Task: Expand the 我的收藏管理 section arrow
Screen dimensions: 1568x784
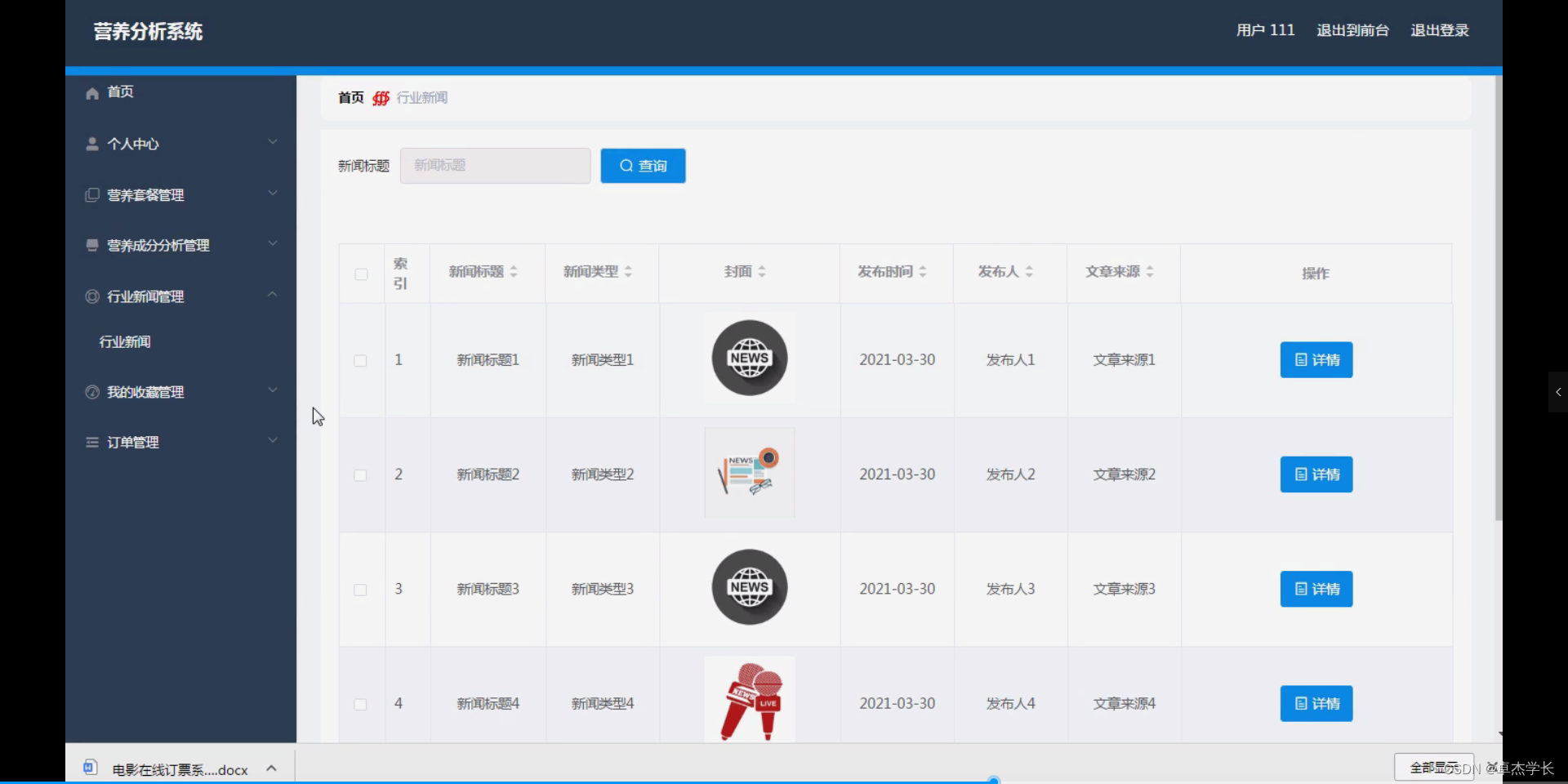Action: click(x=273, y=390)
